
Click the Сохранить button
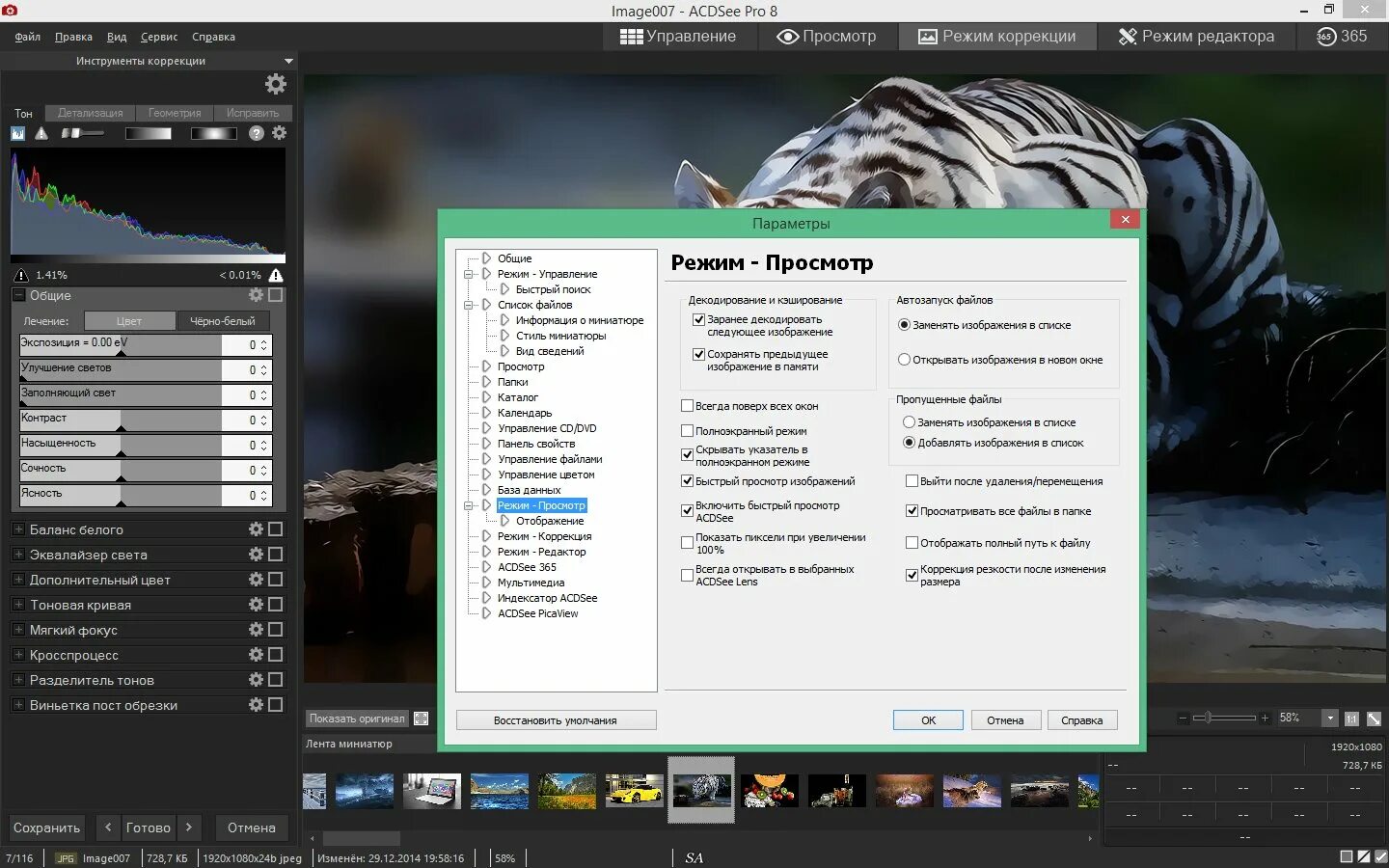tap(46, 827)
